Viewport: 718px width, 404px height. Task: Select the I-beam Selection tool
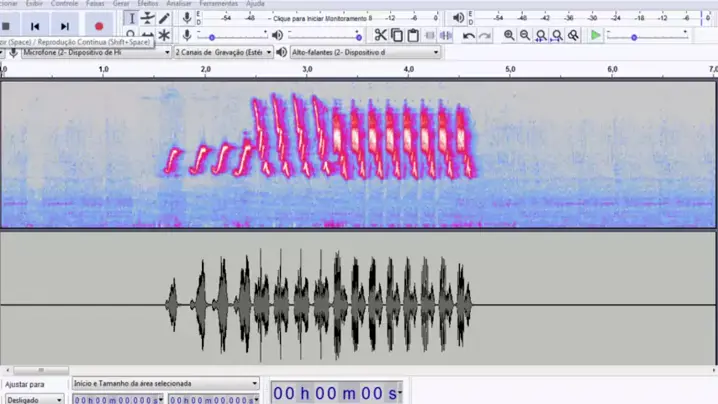[131, 18]
